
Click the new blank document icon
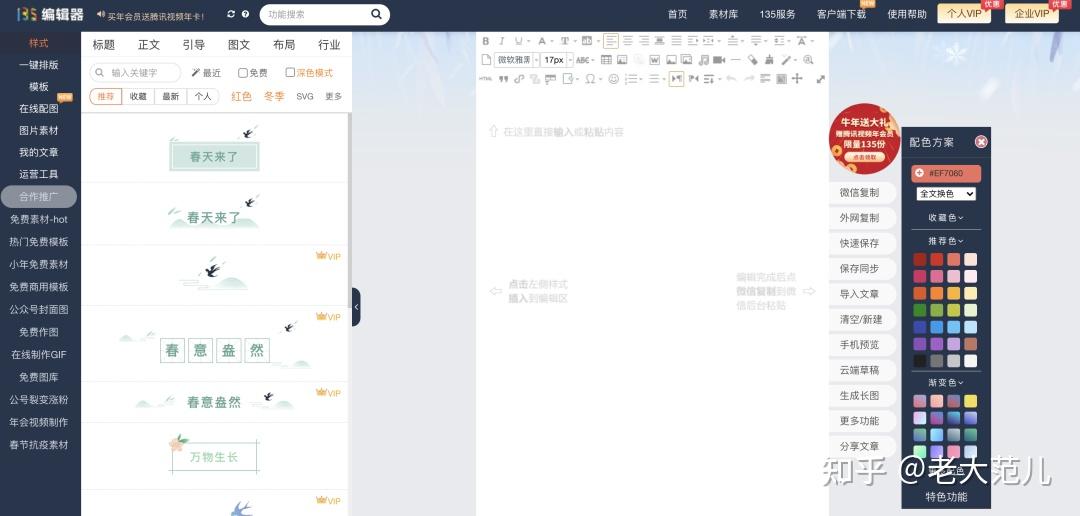486,60
